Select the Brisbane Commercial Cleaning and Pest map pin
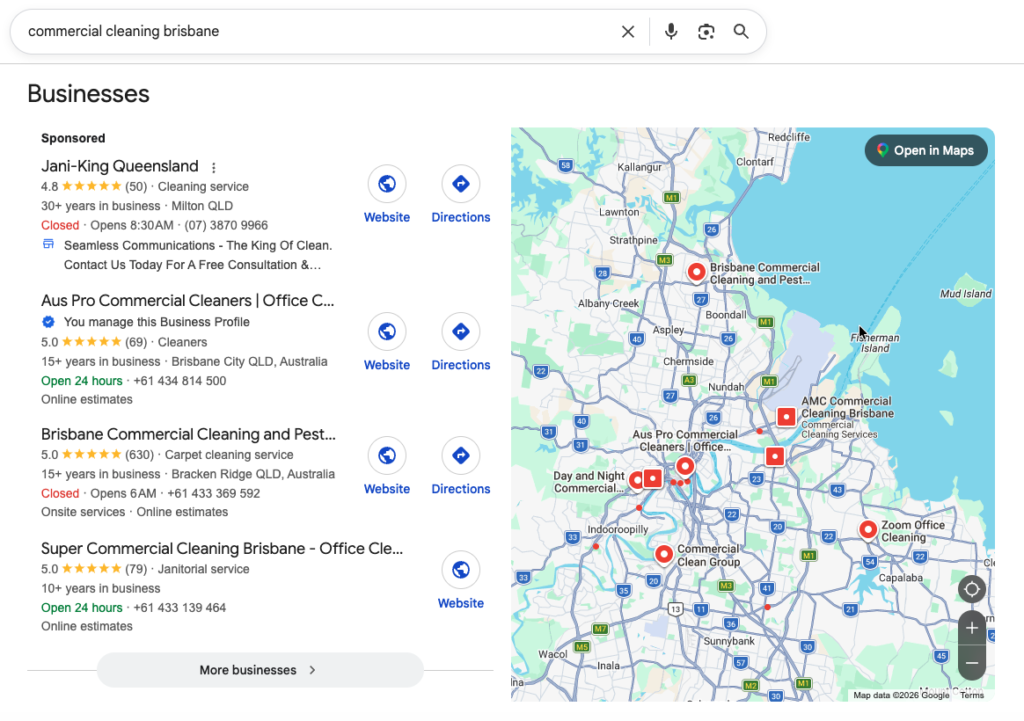1024x721 pixels. [x=696, y=272]
